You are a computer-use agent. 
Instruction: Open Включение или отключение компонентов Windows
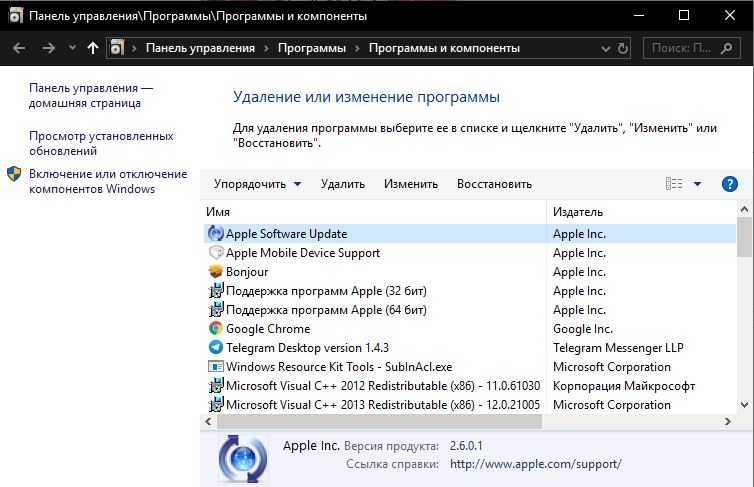pyautogui.click(x=108, y=181)
